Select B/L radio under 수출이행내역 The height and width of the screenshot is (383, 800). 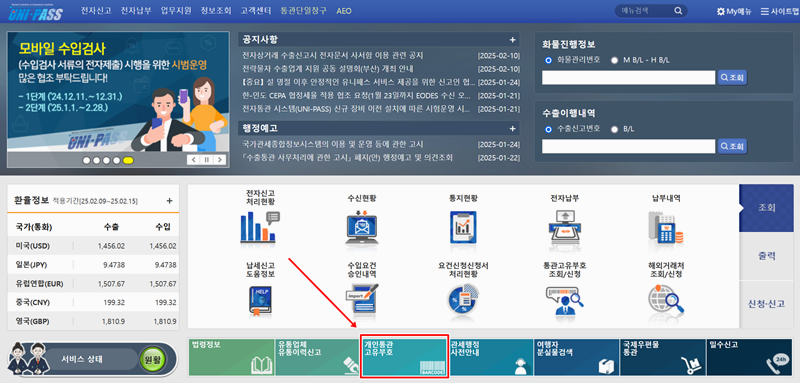tap(614, 129)
